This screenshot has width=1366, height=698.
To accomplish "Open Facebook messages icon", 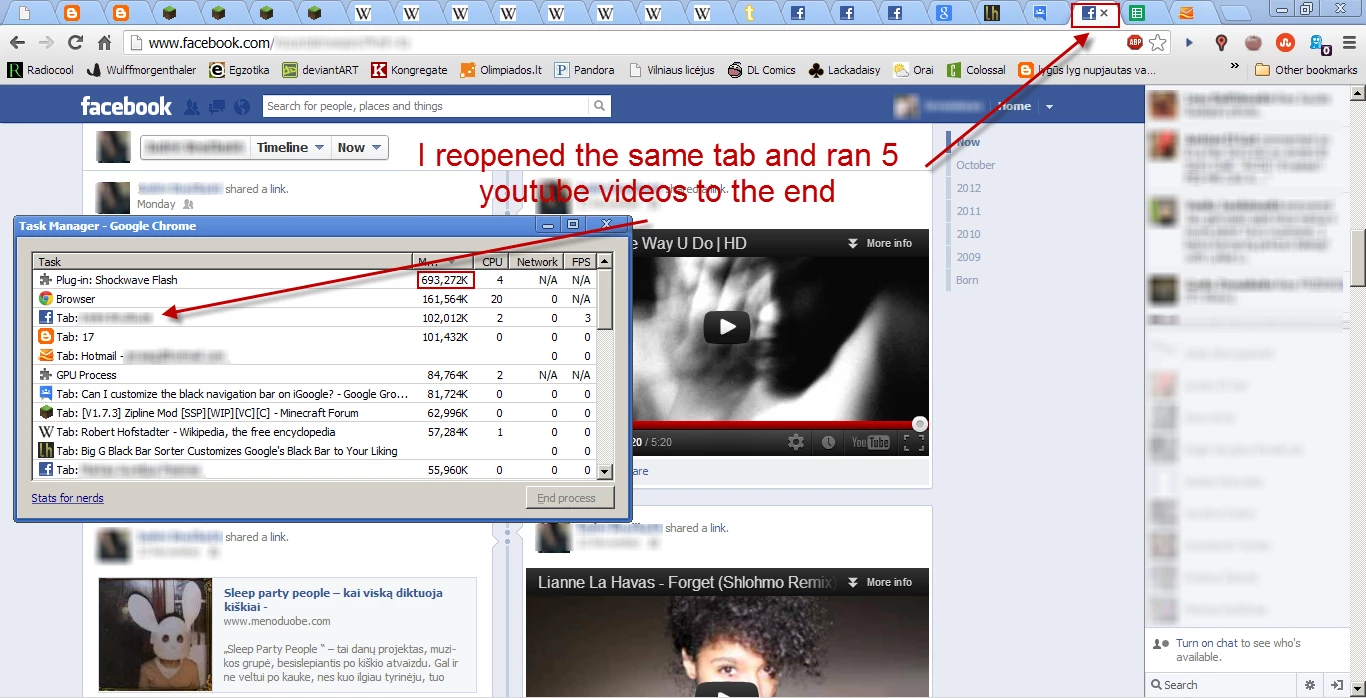I will tap(215, 106).
